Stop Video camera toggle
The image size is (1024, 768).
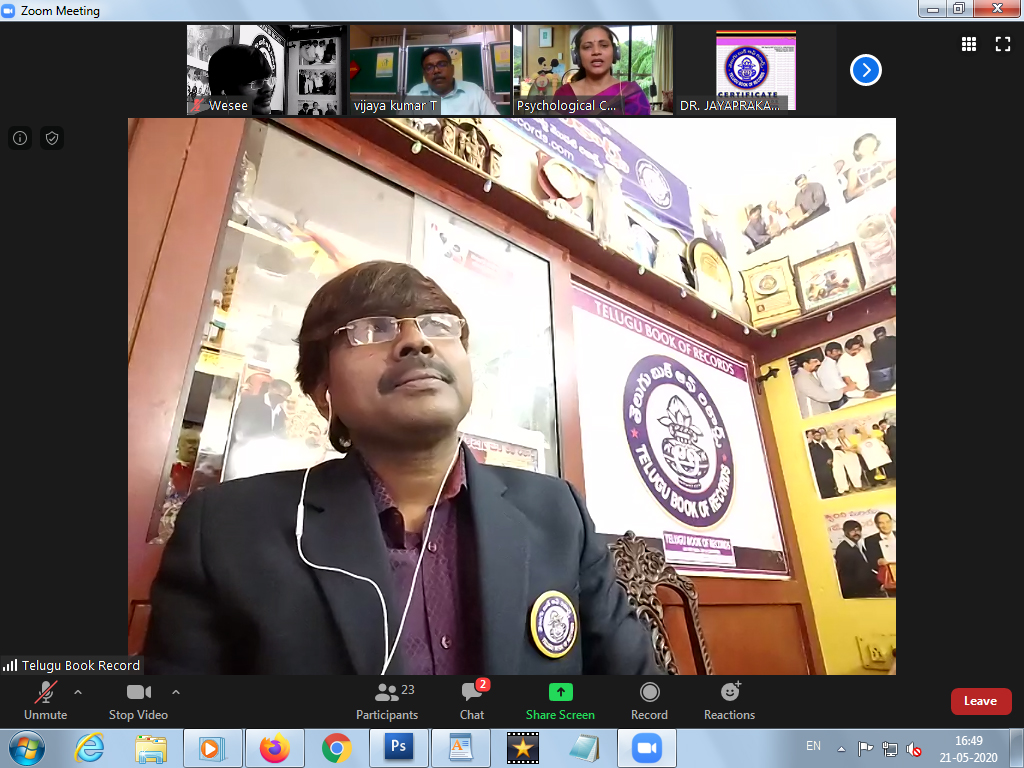point(138,700)
